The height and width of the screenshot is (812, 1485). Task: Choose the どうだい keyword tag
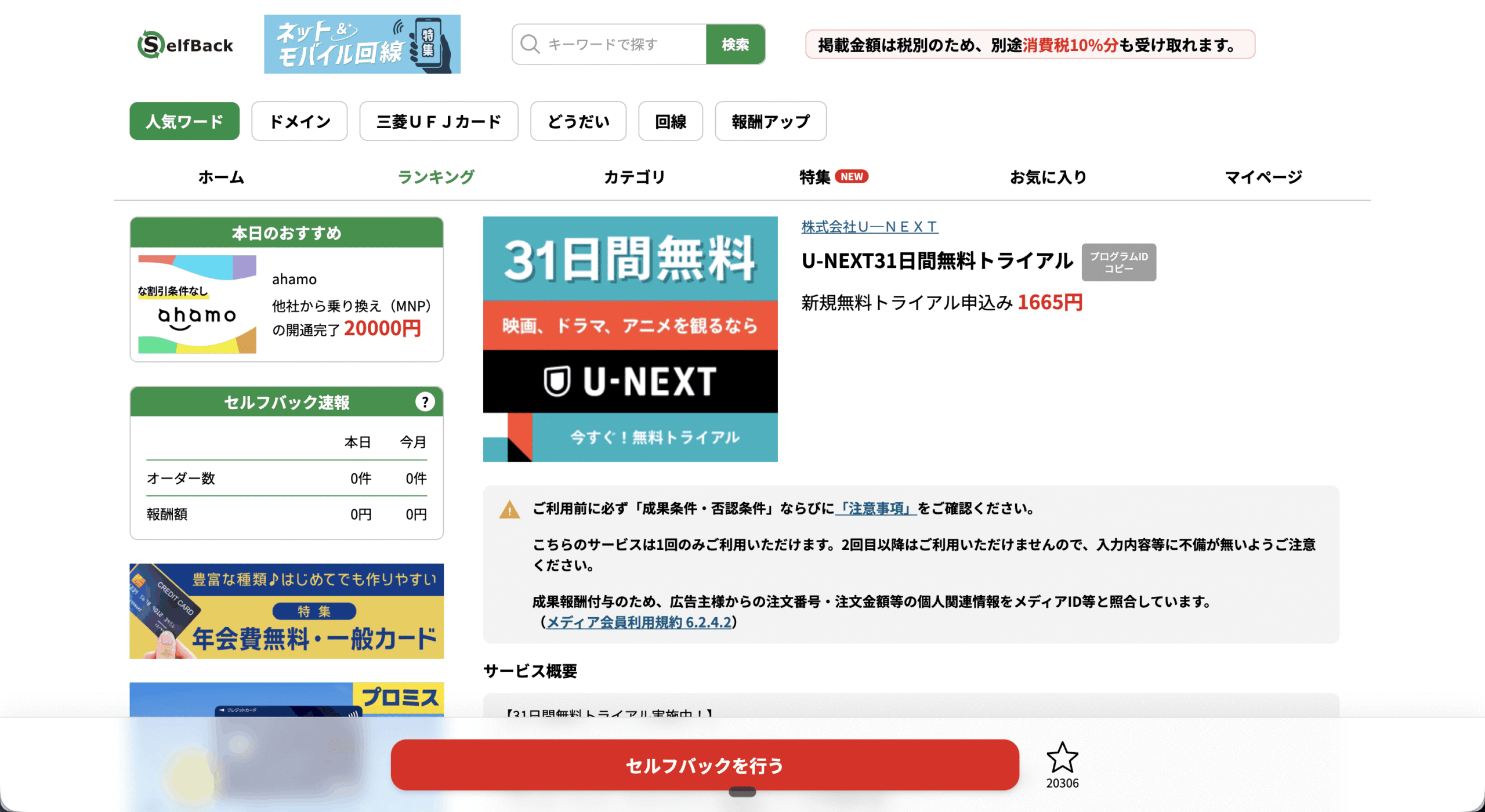pos(578,121)
